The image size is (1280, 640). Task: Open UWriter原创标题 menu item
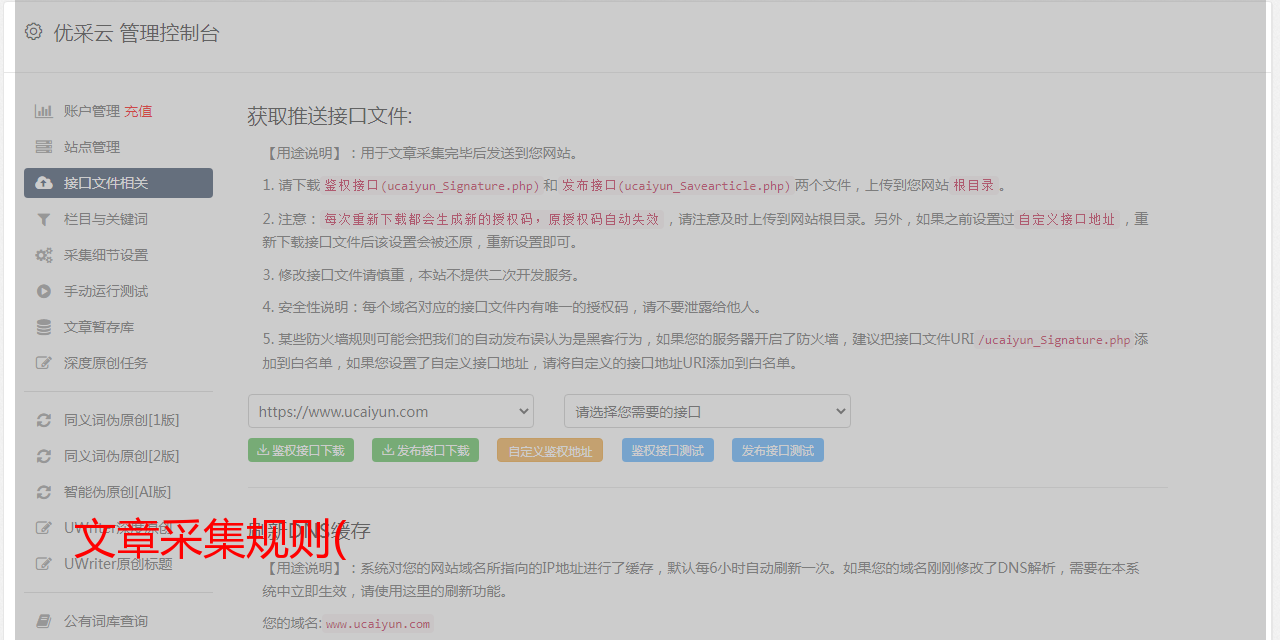[118, 564]
